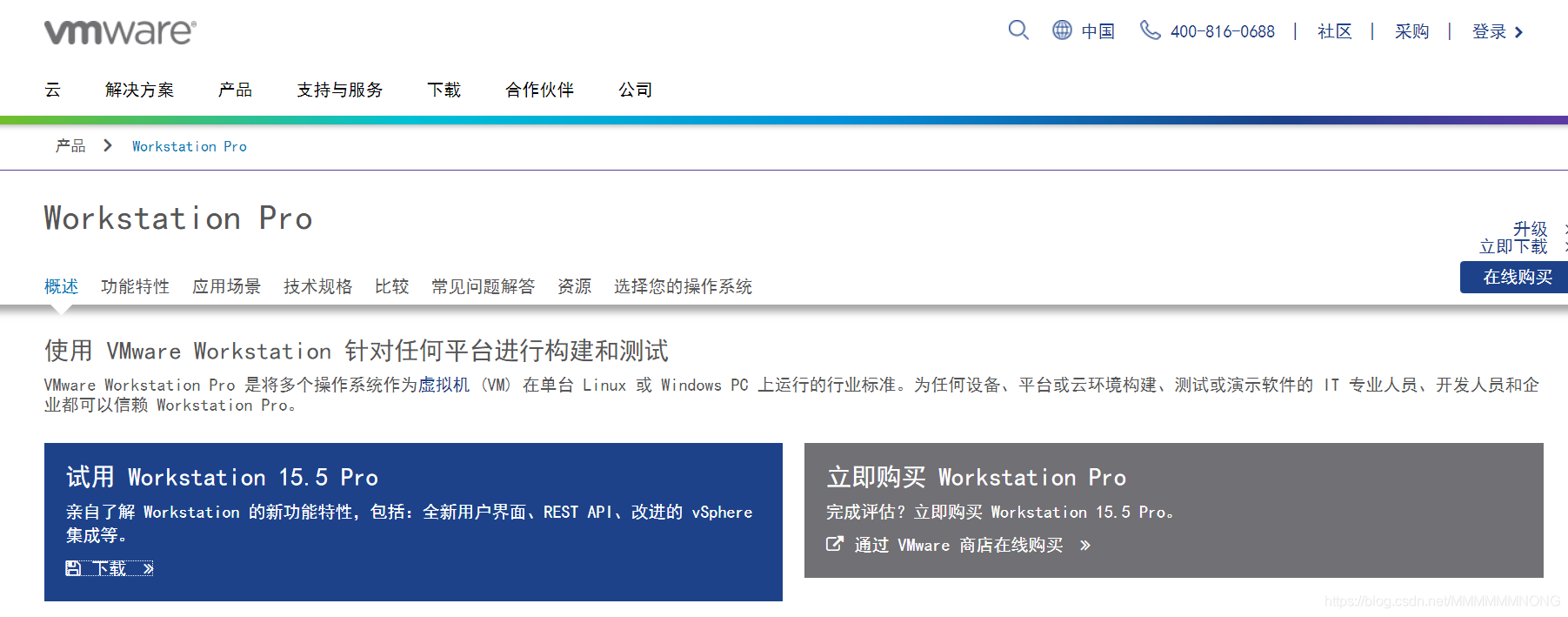Expand the 登录 arrow at top right
Viewport: 1568px width, 617px height.
pyautogui.click(x=1518, y=32)
